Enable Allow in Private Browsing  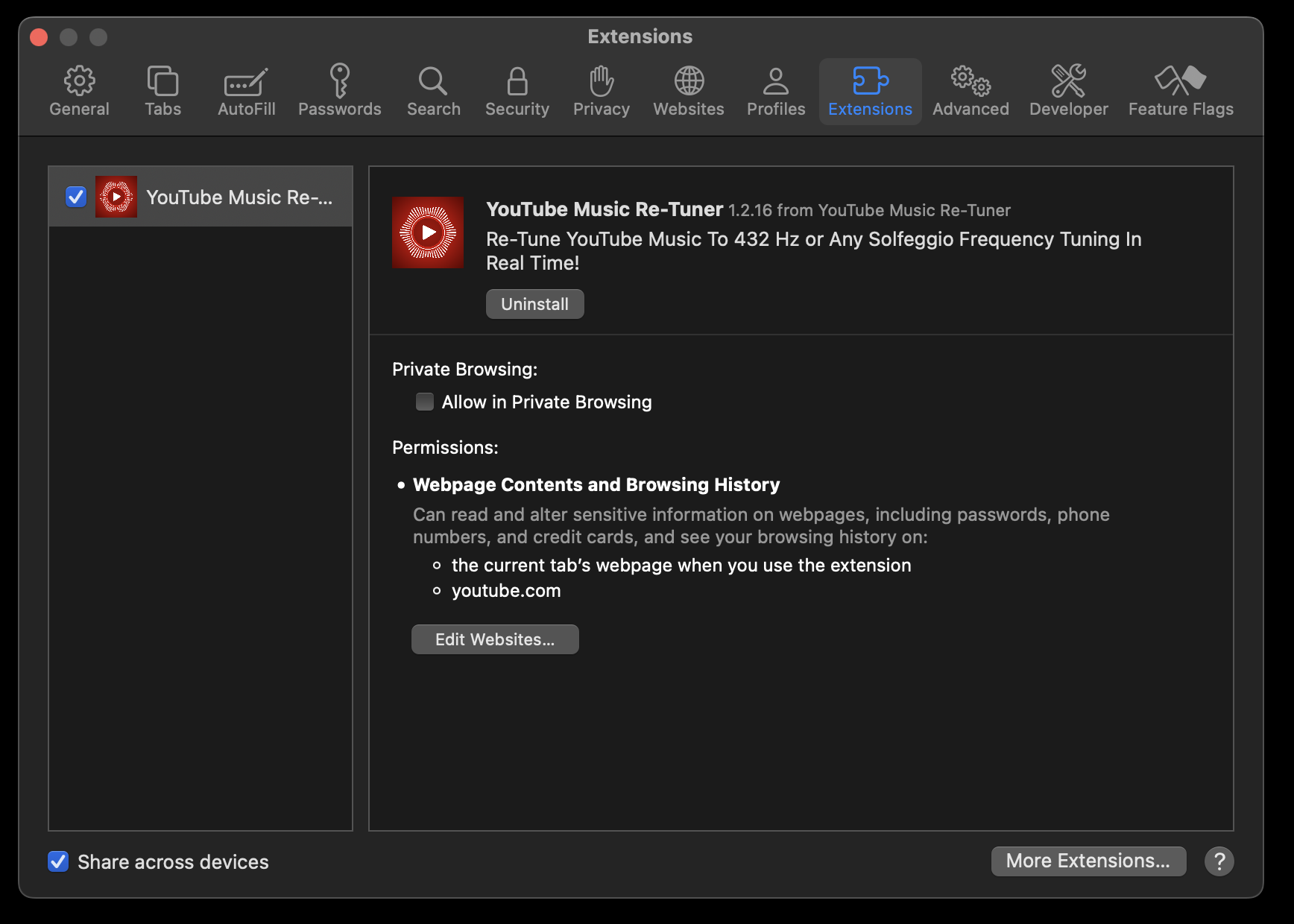(x=425, y=402)
